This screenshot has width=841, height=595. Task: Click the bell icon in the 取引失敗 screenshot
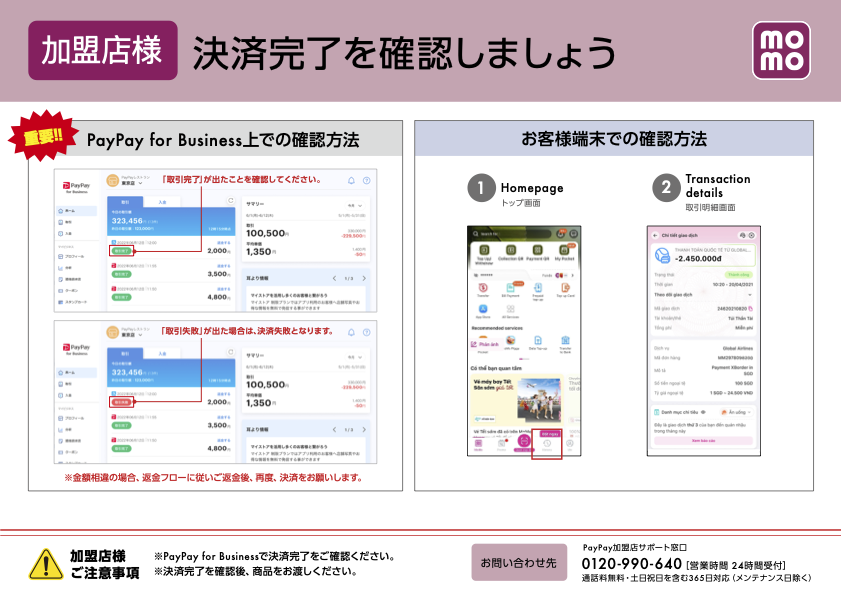click(351, 332)
